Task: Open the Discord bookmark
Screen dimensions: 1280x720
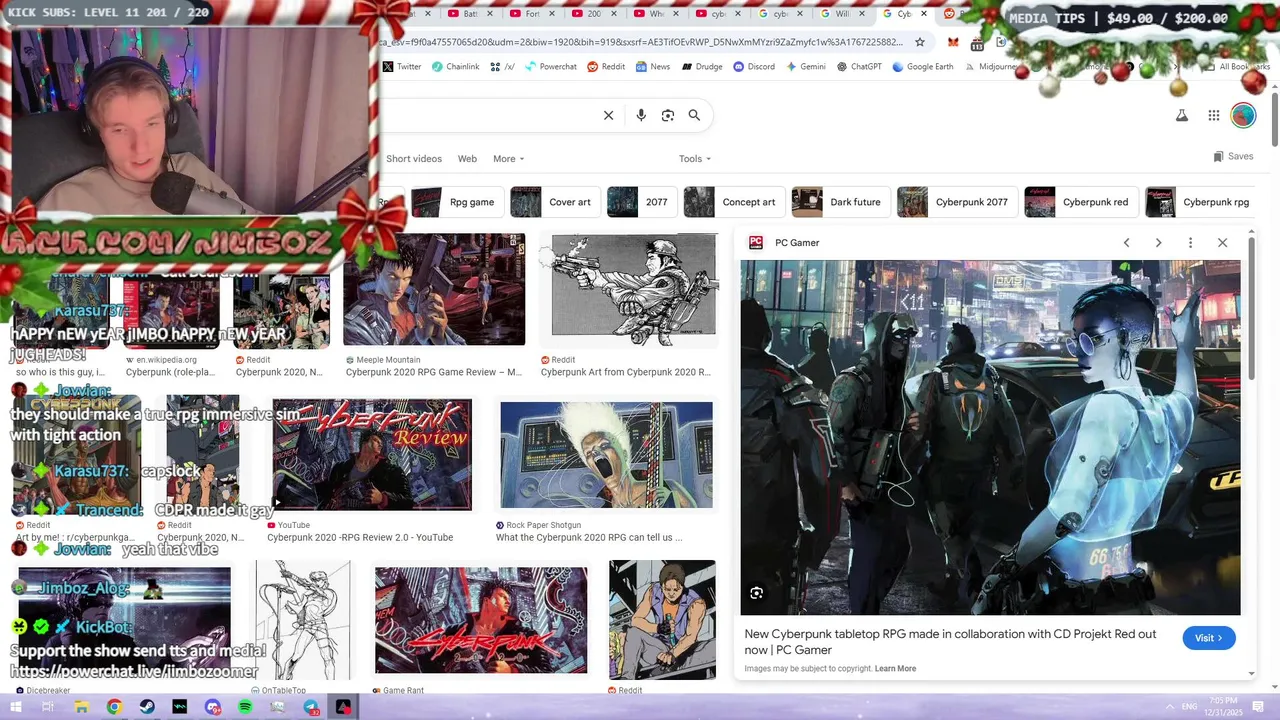Action: pos(754,67)
